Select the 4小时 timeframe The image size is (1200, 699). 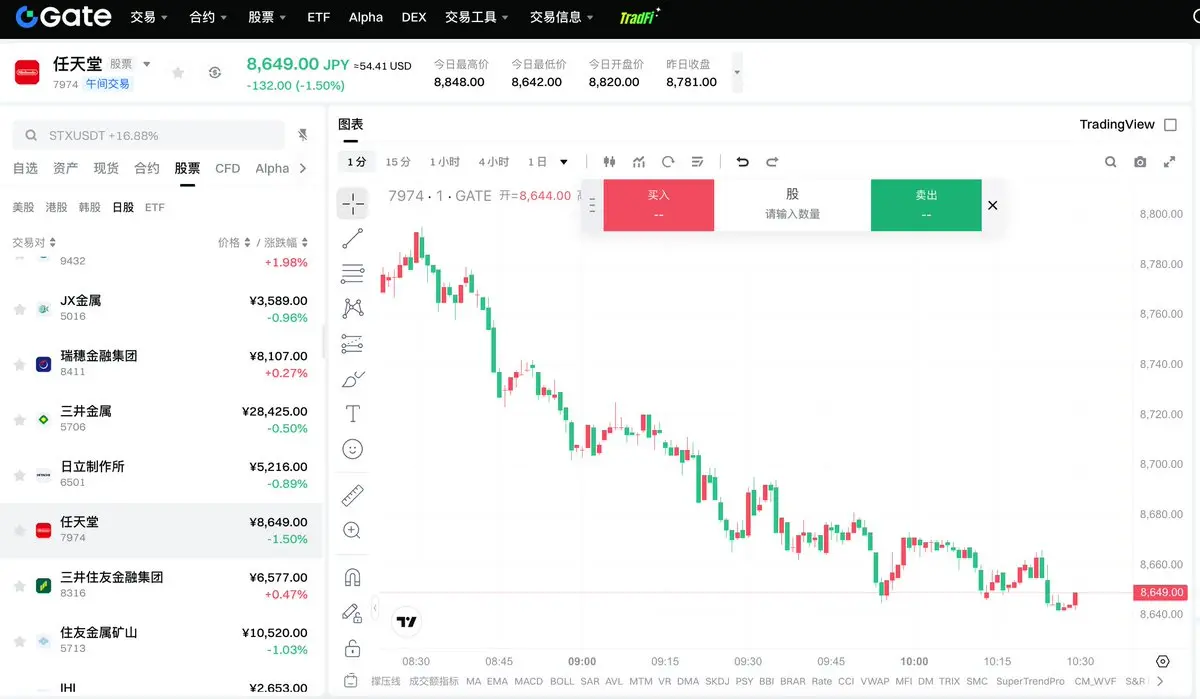click(493, 162)
